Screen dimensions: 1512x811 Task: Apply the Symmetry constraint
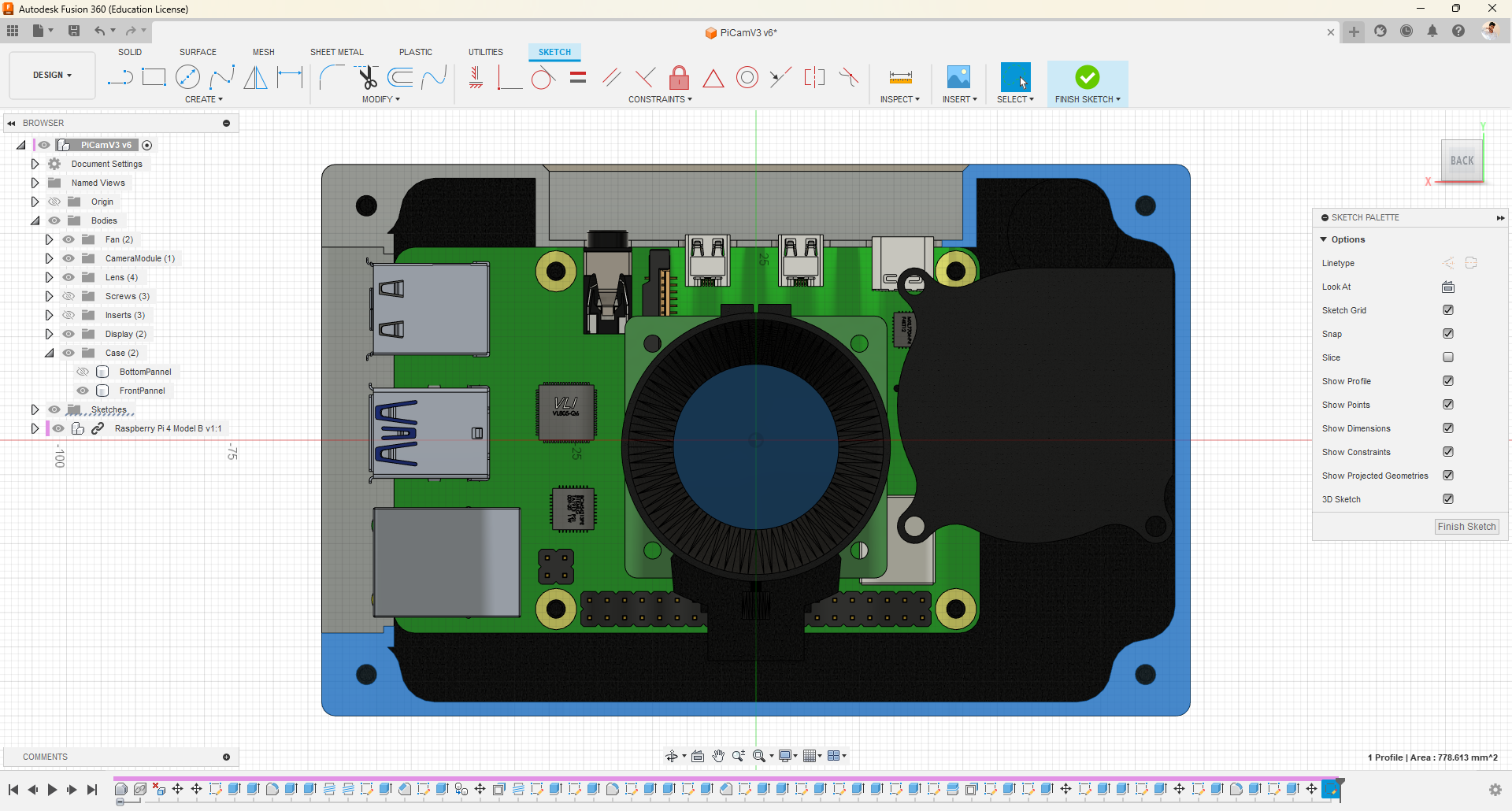(814, 77)
